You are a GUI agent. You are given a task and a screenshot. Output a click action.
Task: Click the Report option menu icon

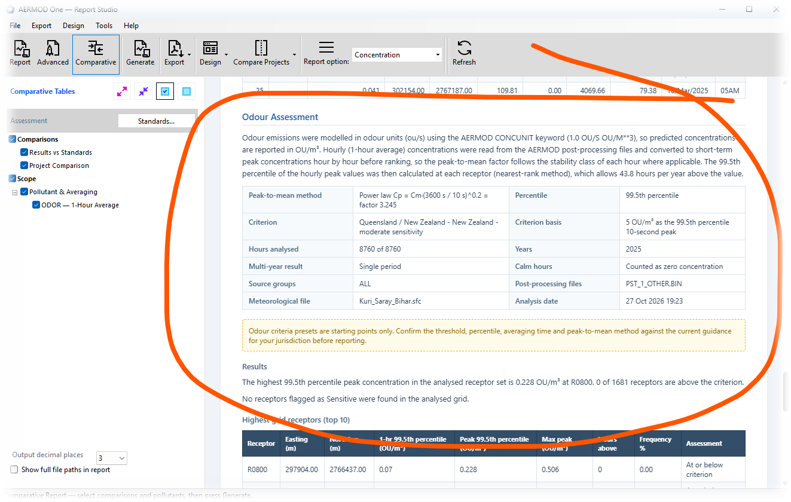[x=326, y=47]
